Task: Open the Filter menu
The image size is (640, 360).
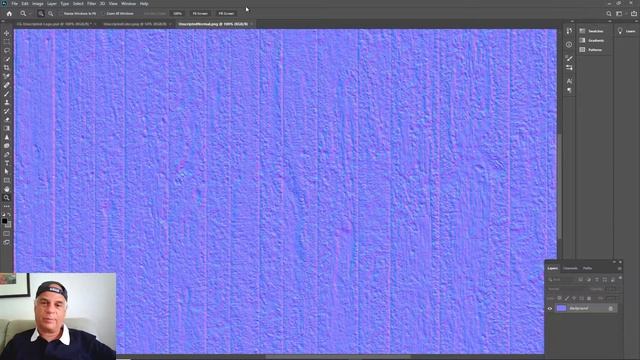Action: pos(91,4)
